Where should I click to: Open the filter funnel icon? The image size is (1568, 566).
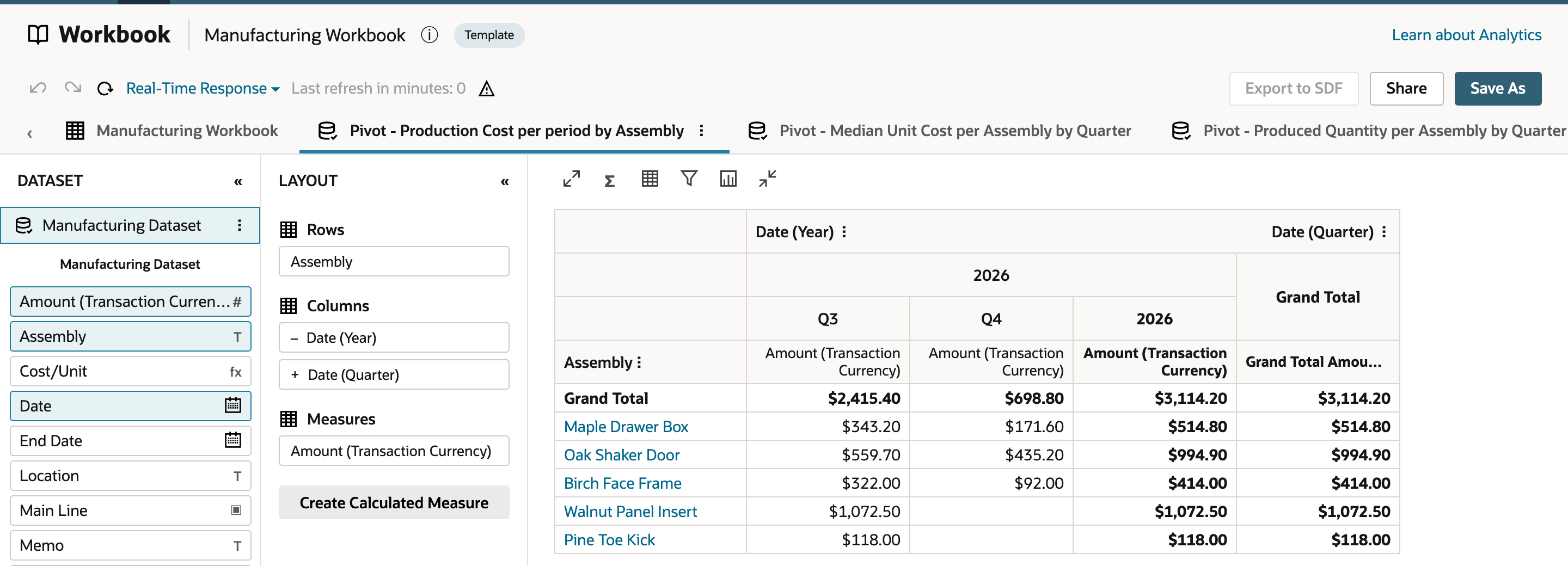(x=689, y=179)
